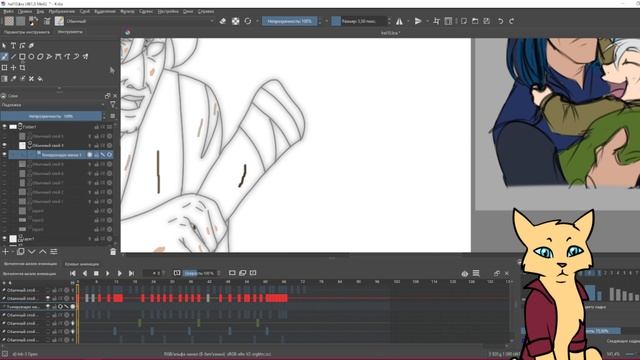Switch to the tool options tab
This screenshot has height=360, width=640.
pos(27,32)
